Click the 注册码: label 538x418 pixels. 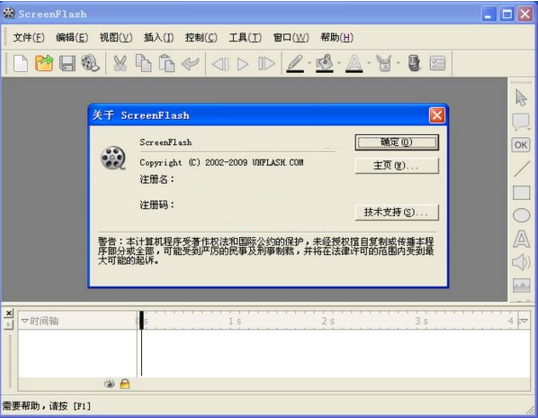coord(157,205)
